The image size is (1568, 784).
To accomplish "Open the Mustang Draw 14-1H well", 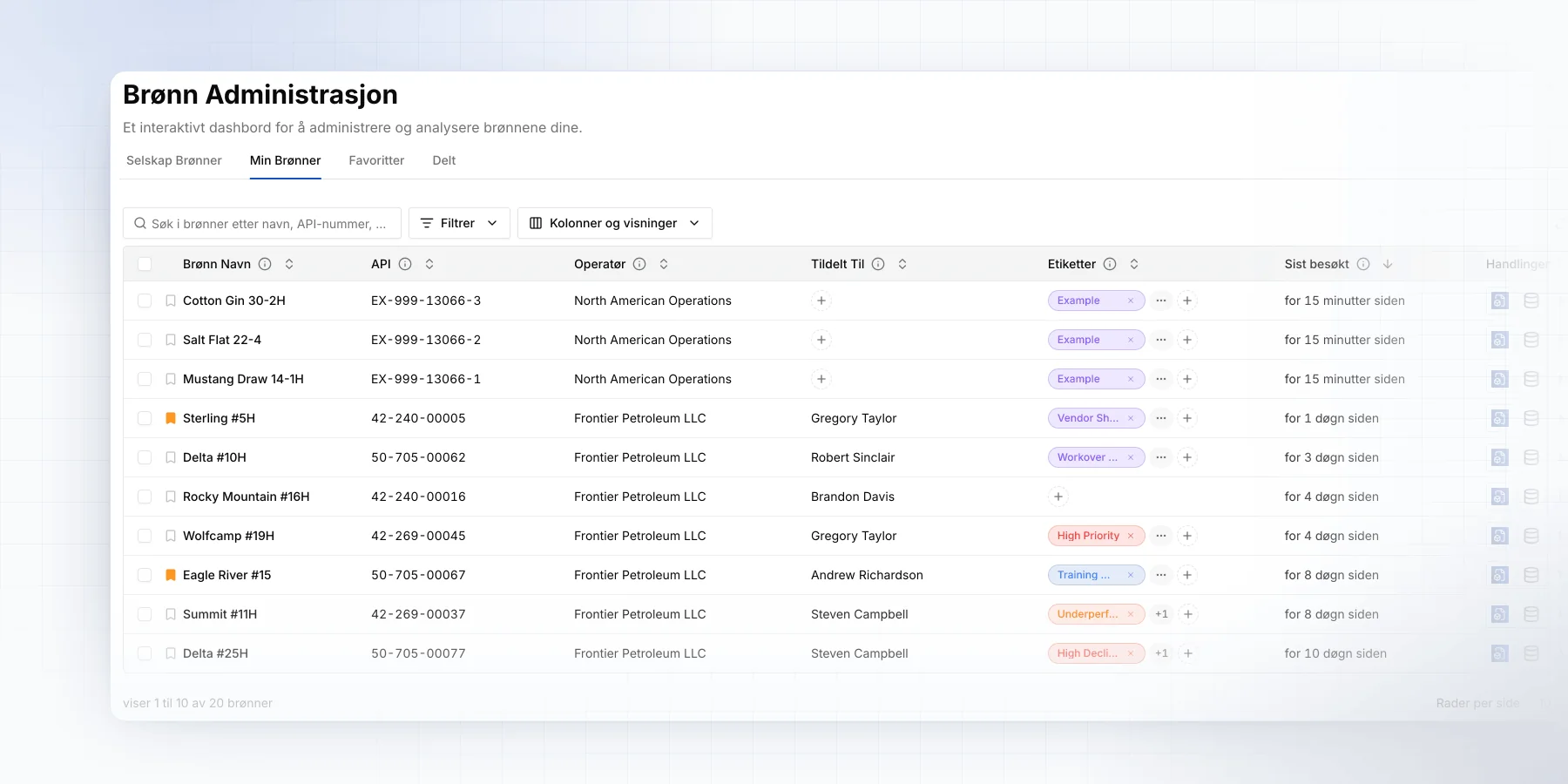I will [x=243, y=379].
